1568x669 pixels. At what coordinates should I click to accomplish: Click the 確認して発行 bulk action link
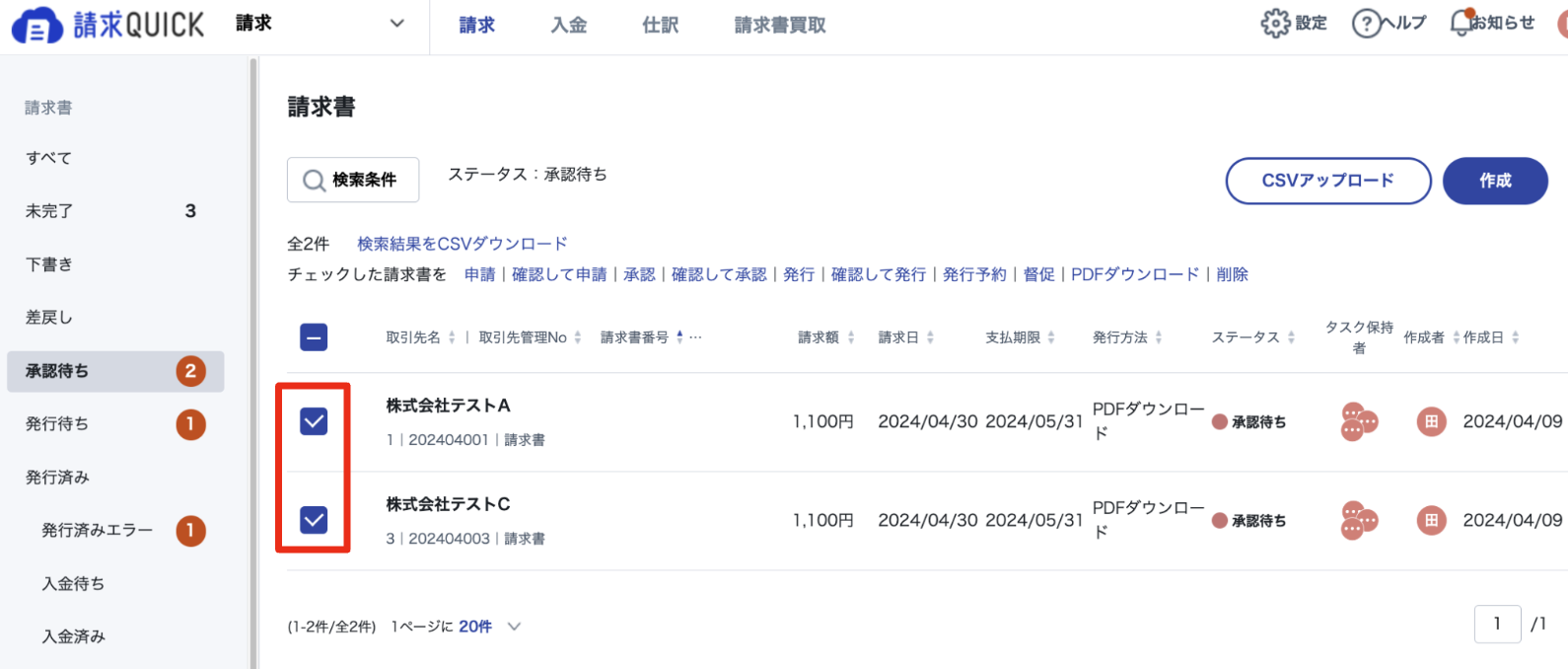879,274
